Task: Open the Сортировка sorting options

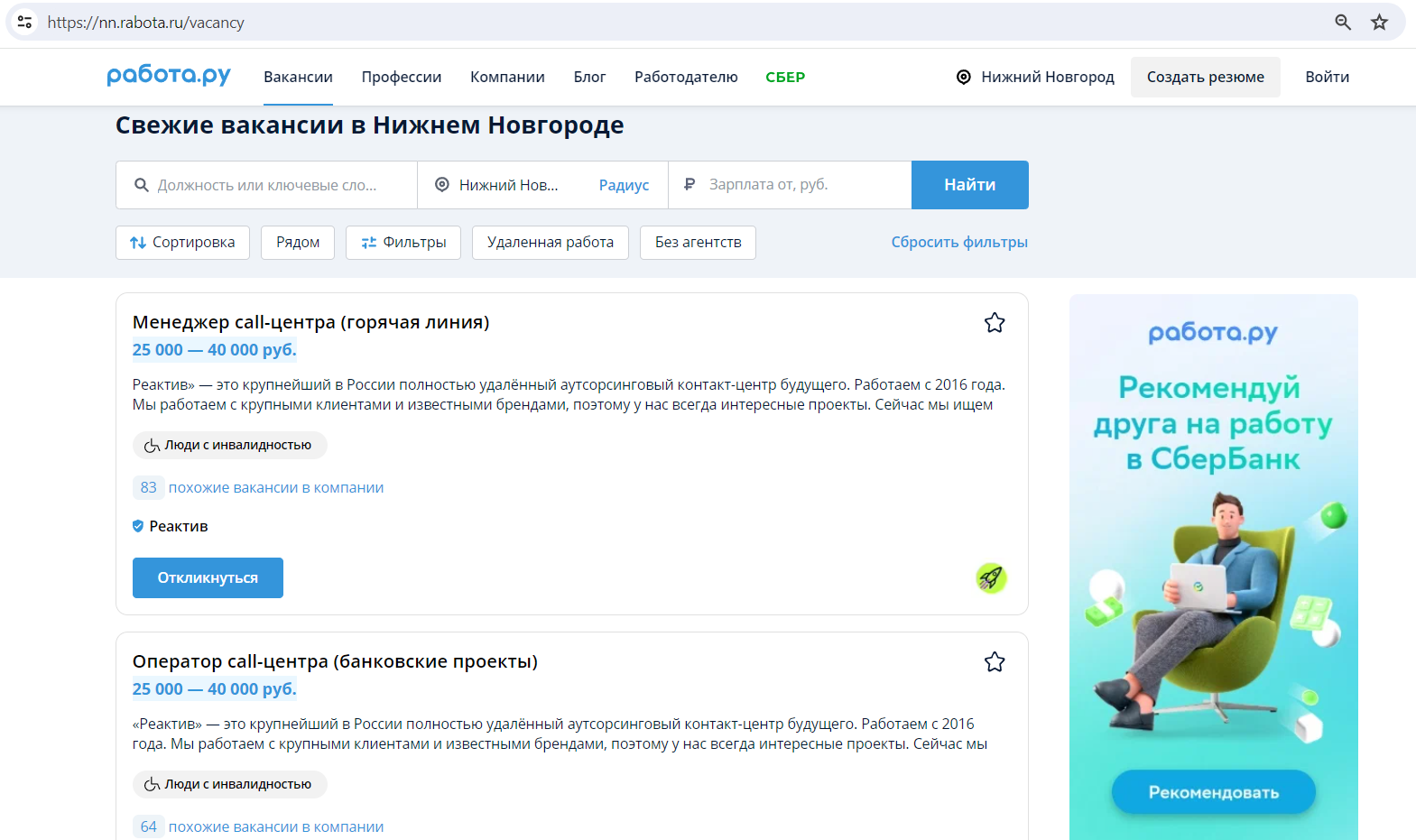Action: [182, 243]
